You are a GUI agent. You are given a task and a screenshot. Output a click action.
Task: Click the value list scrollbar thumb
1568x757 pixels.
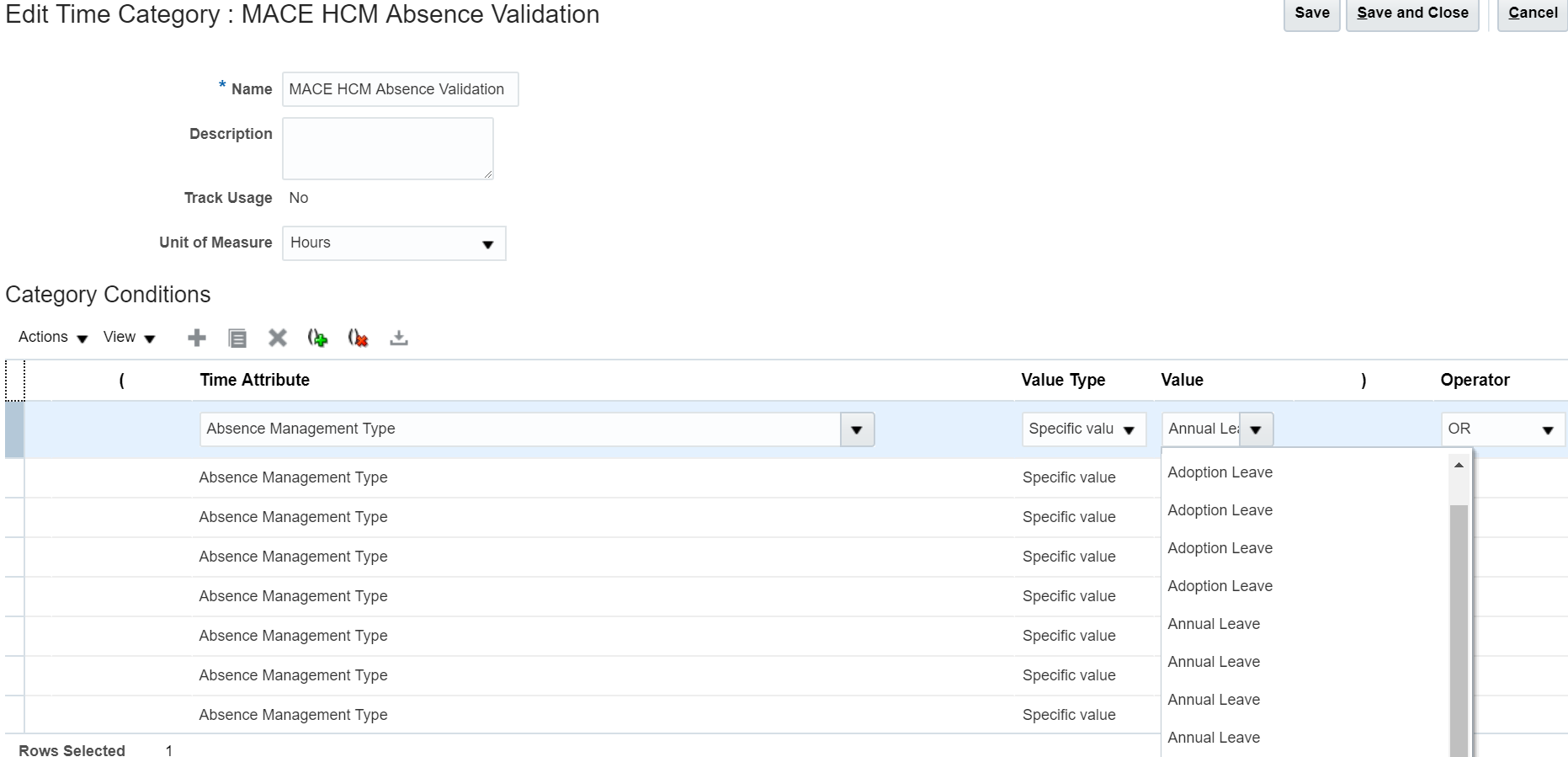(x=1459, y=630)
